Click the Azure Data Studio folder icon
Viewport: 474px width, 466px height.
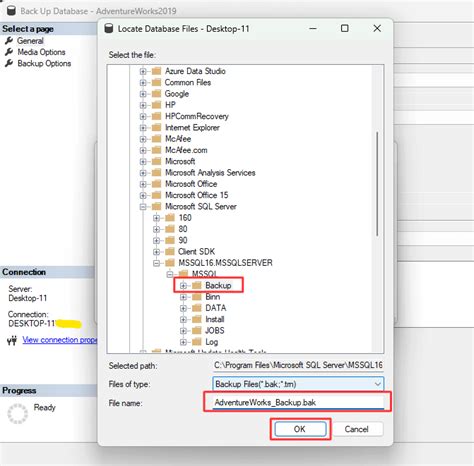[x=156, y=71]
